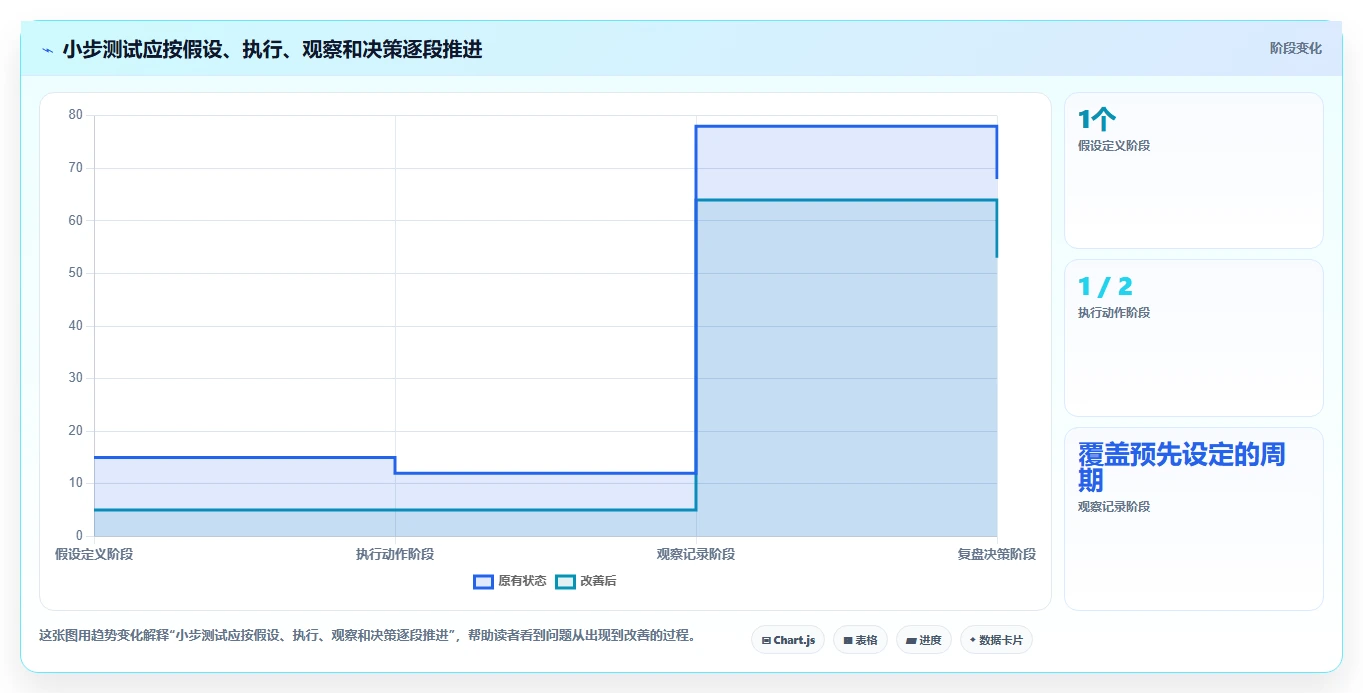Click the lightning icon beside the title
The width and height of the screenshot is (1363, 693).
(x=47, y=50)
